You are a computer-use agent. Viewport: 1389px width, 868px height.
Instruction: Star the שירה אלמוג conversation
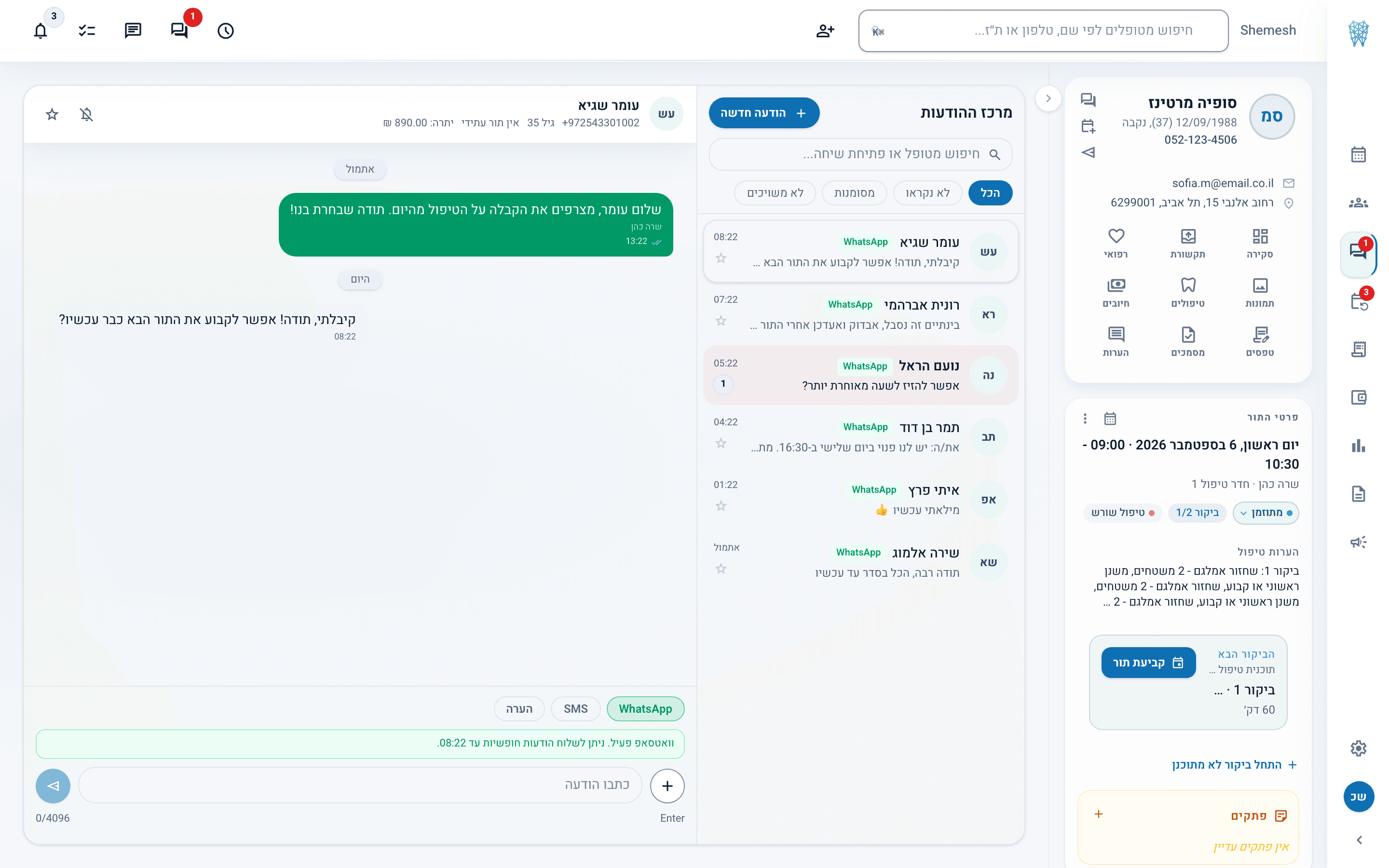pos(721,569)
